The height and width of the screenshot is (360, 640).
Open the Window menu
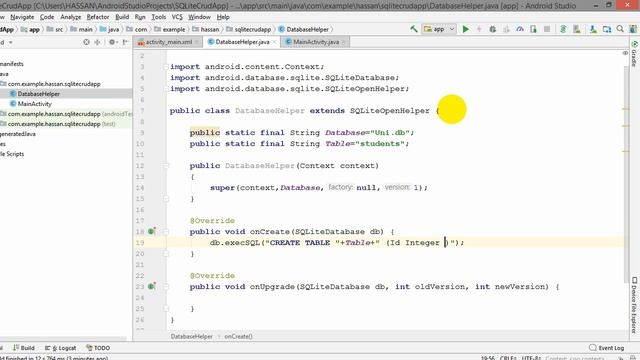tap(199, 17)
